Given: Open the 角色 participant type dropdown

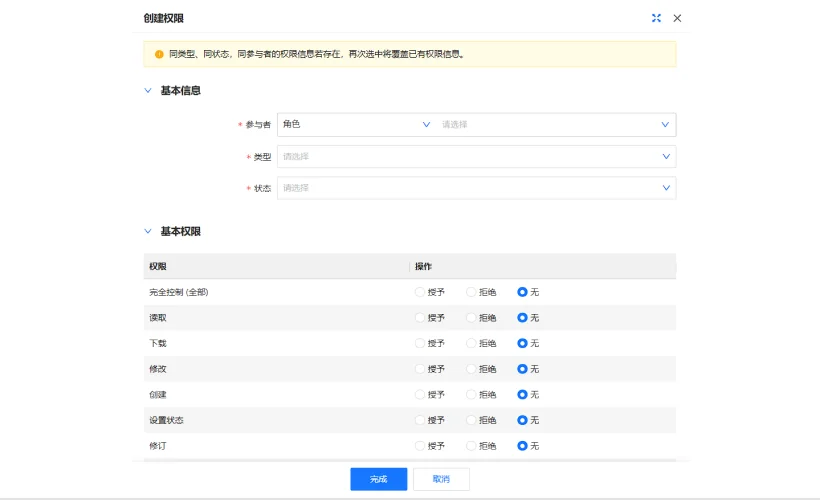Looking at the screenshot, I should coord(357,124).
